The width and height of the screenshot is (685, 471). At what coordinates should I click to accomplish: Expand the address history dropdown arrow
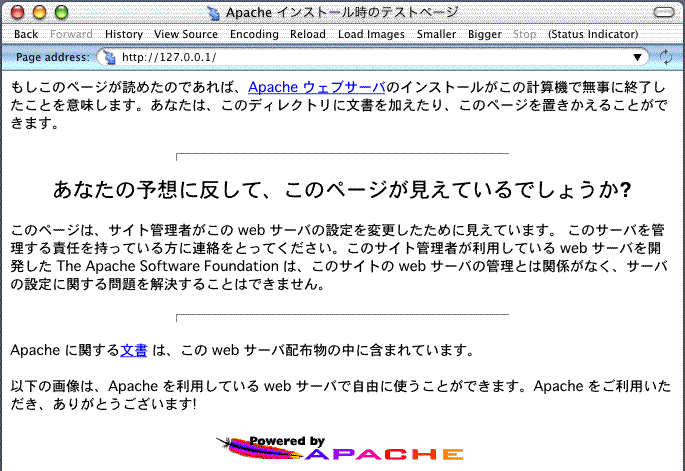[637, 57]
